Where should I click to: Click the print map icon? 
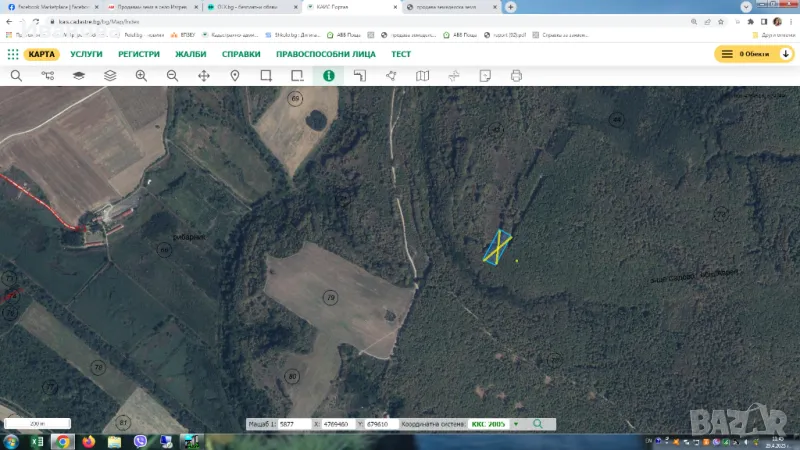pyautogui.click(x=516, y=76)
